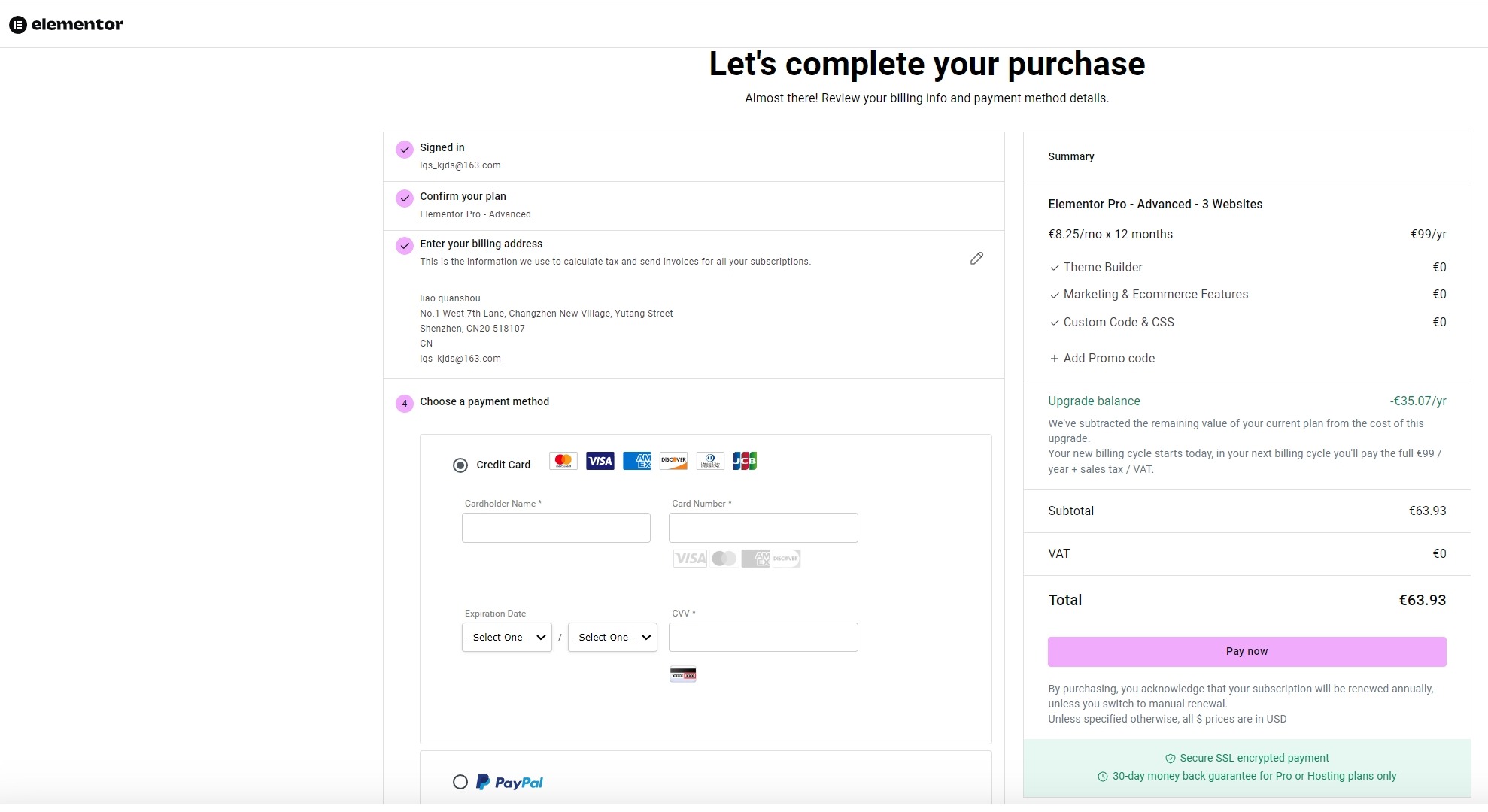Click the Diners Club logo beside Credit Card

[710, 461]
